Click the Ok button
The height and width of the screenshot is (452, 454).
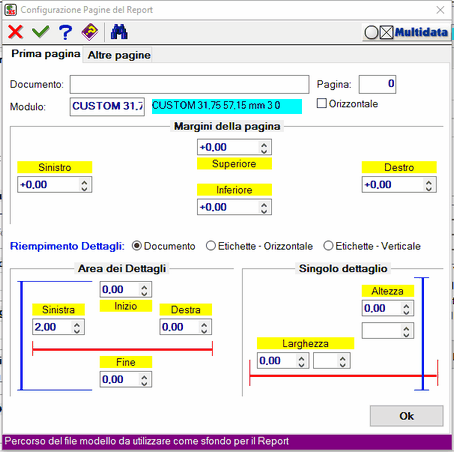pyautogui.click(x=407, y=416)
